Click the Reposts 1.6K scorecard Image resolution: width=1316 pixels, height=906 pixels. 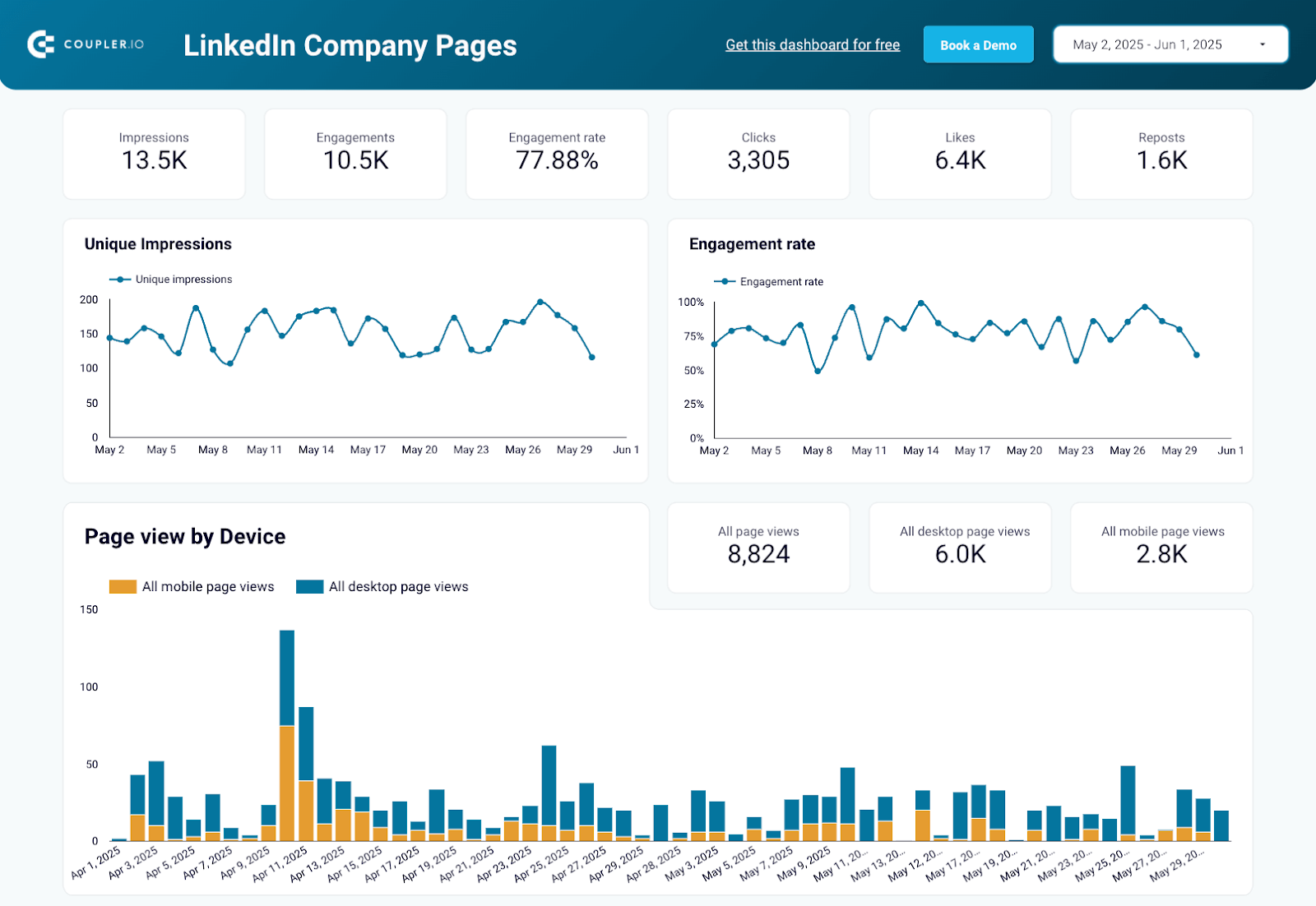(x=1161, y=154)
